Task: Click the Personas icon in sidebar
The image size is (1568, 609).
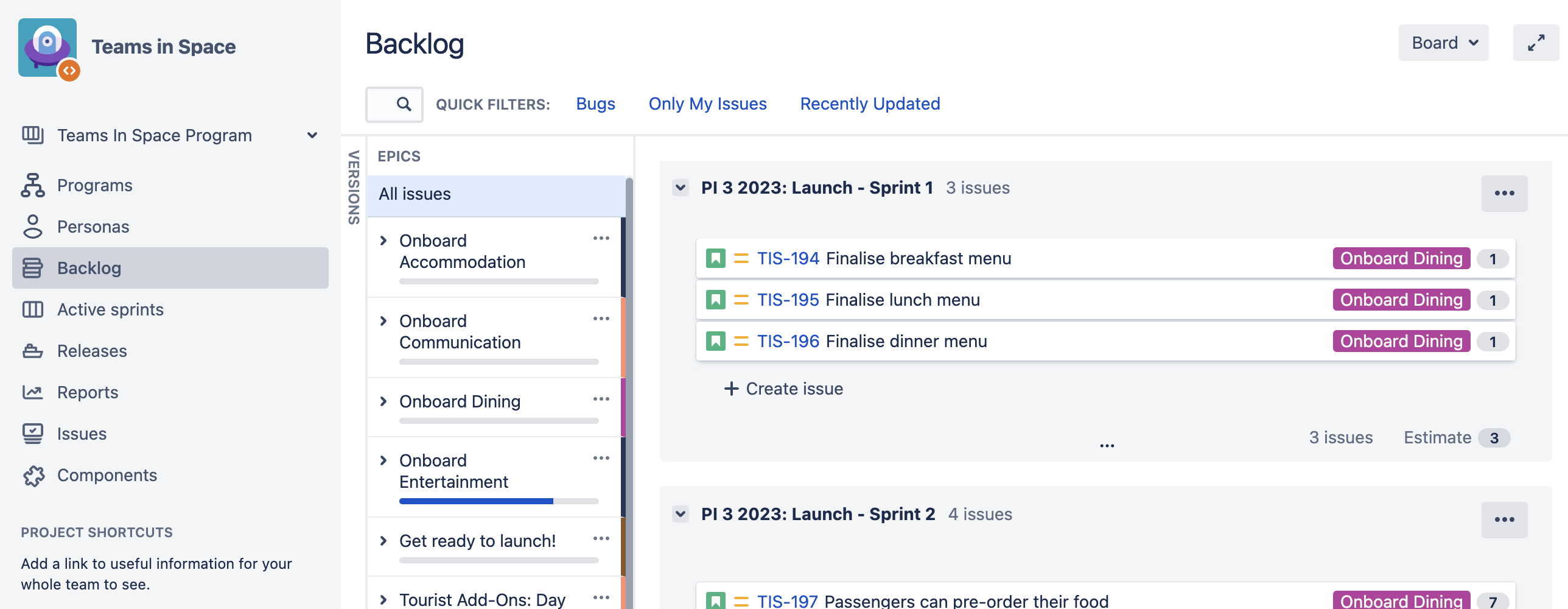Action: pos(33,227)
